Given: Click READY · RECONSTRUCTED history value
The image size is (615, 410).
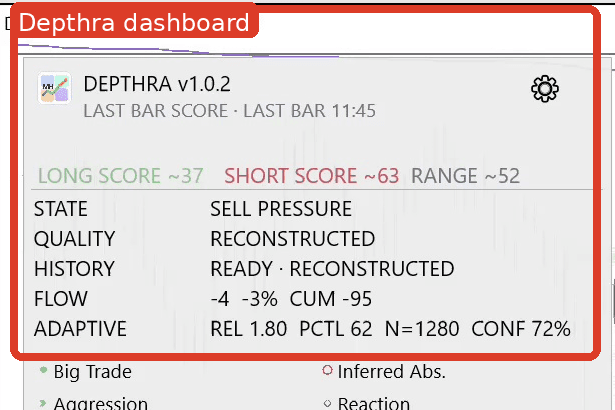Looking at the screenshot, I should (x=332, y=269).
